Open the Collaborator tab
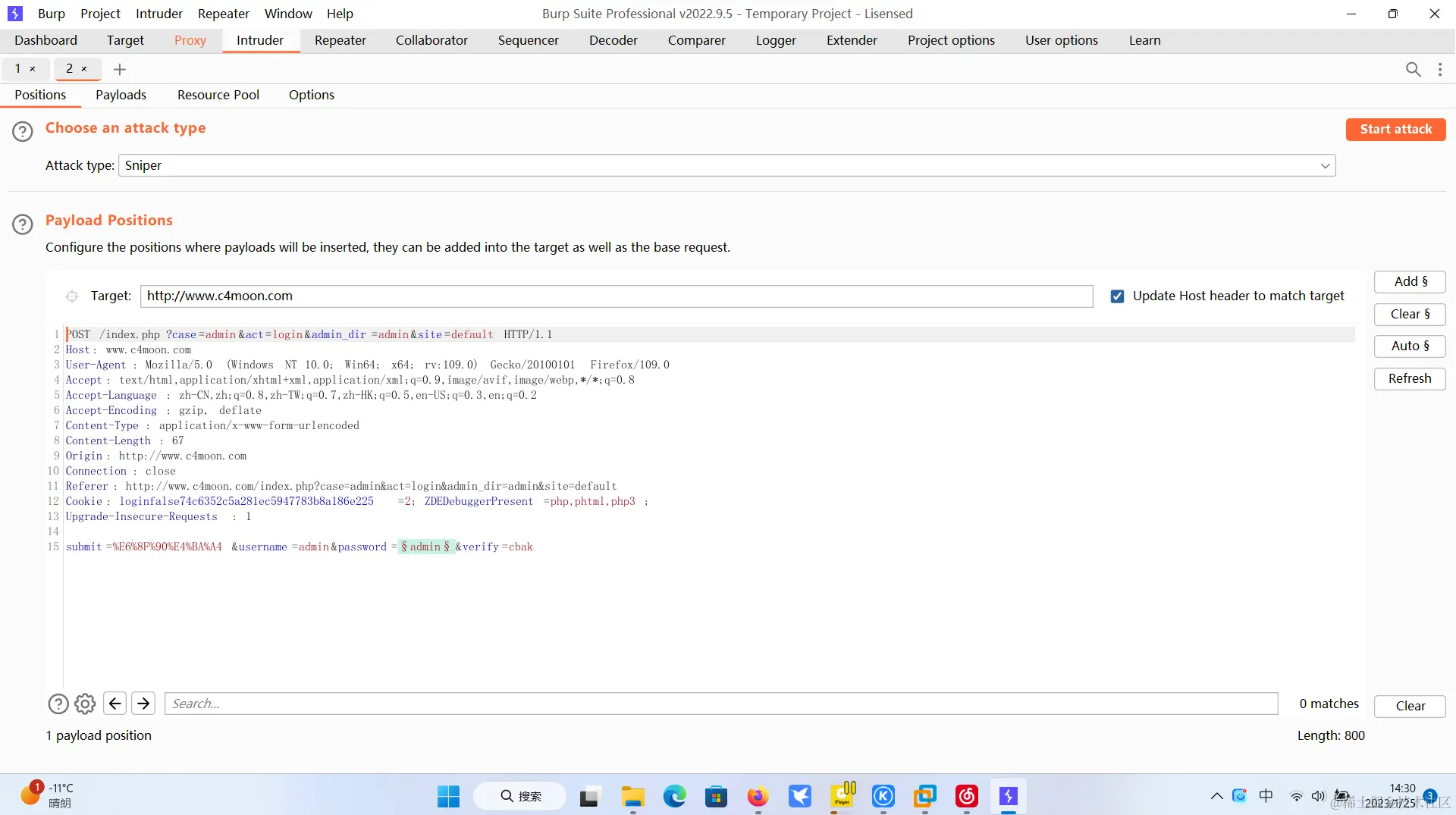Viewport: 1456px width, 815px height. point(431,40)
